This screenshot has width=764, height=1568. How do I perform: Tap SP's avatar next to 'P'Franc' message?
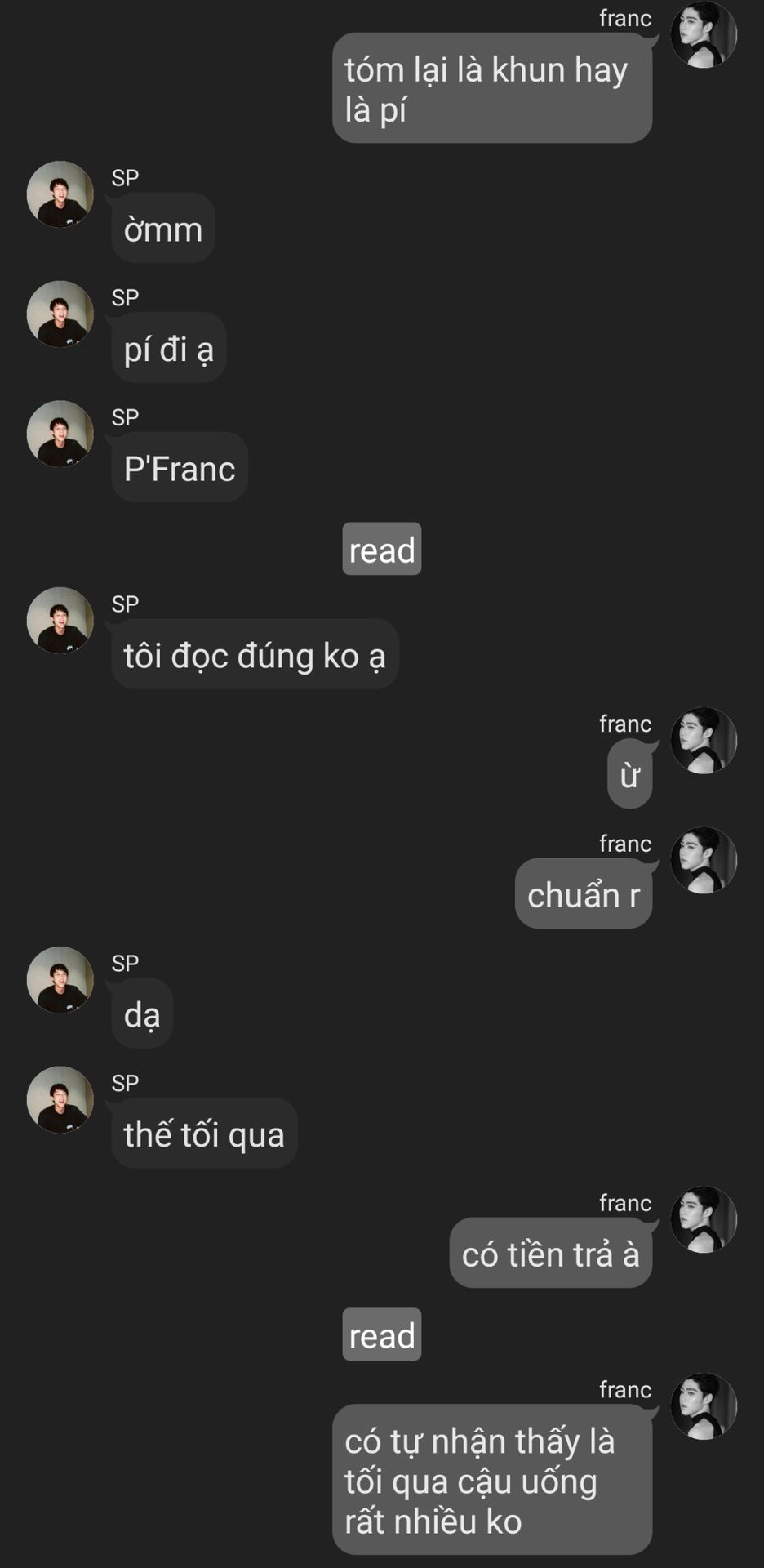(60, 434)
